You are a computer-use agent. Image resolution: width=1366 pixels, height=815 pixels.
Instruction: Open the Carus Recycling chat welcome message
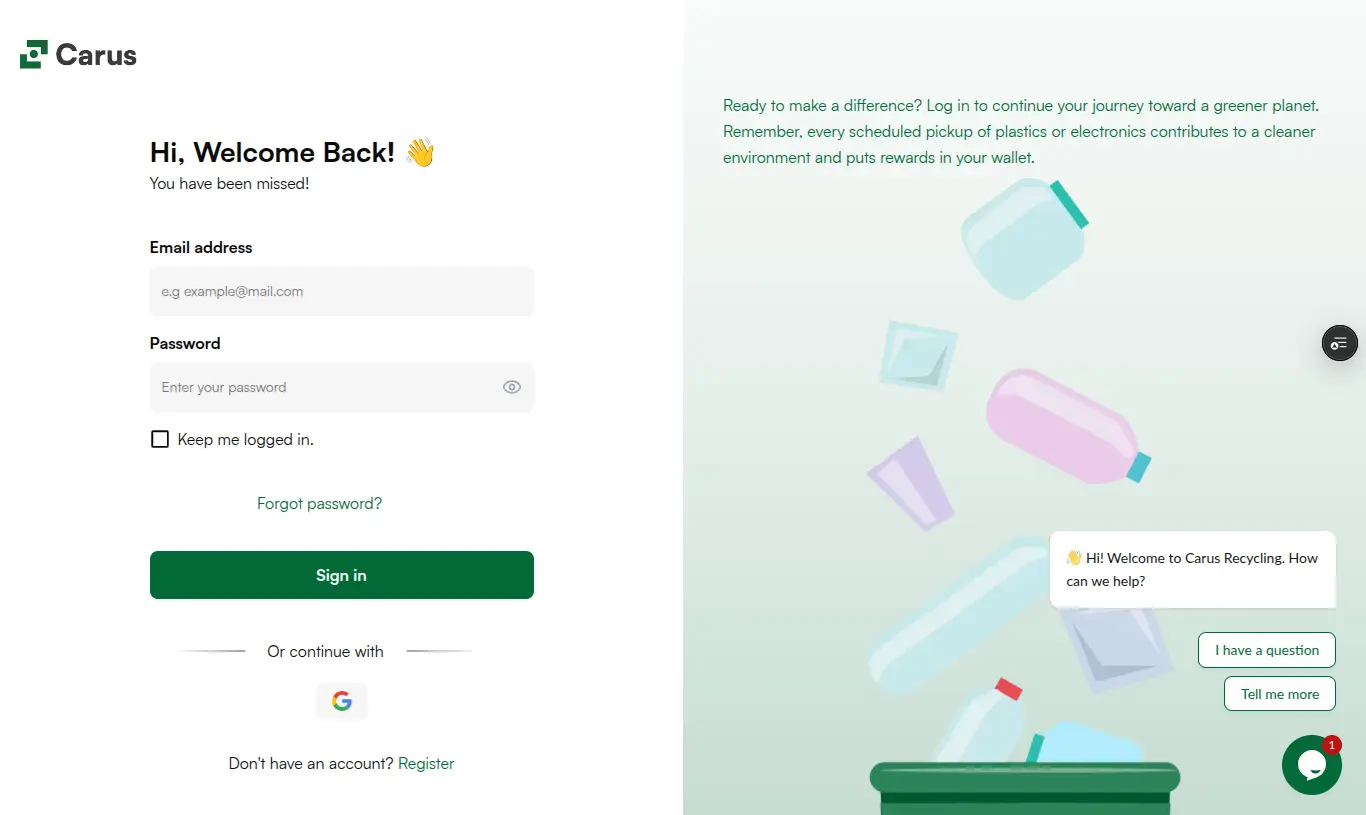(1193, 569)
